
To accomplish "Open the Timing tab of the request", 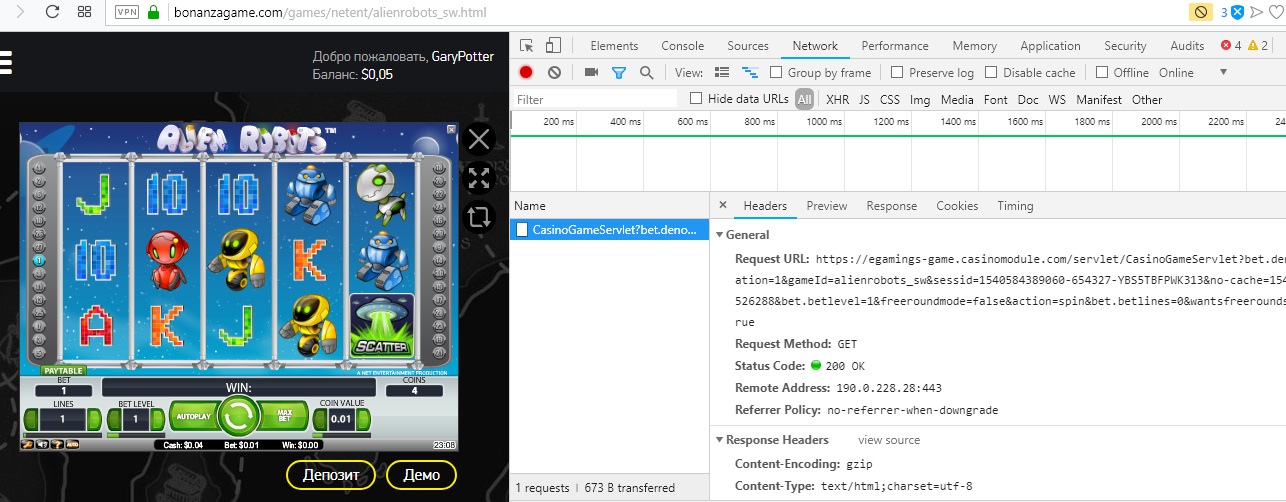I will click(1015, 206).
